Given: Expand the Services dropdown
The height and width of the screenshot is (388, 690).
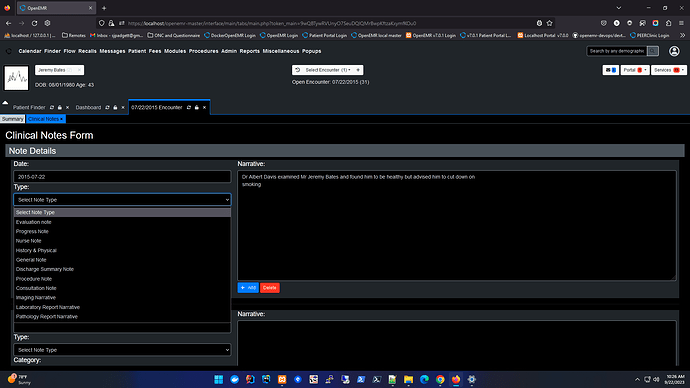Looking at the screenshot, I should (668, 70).
